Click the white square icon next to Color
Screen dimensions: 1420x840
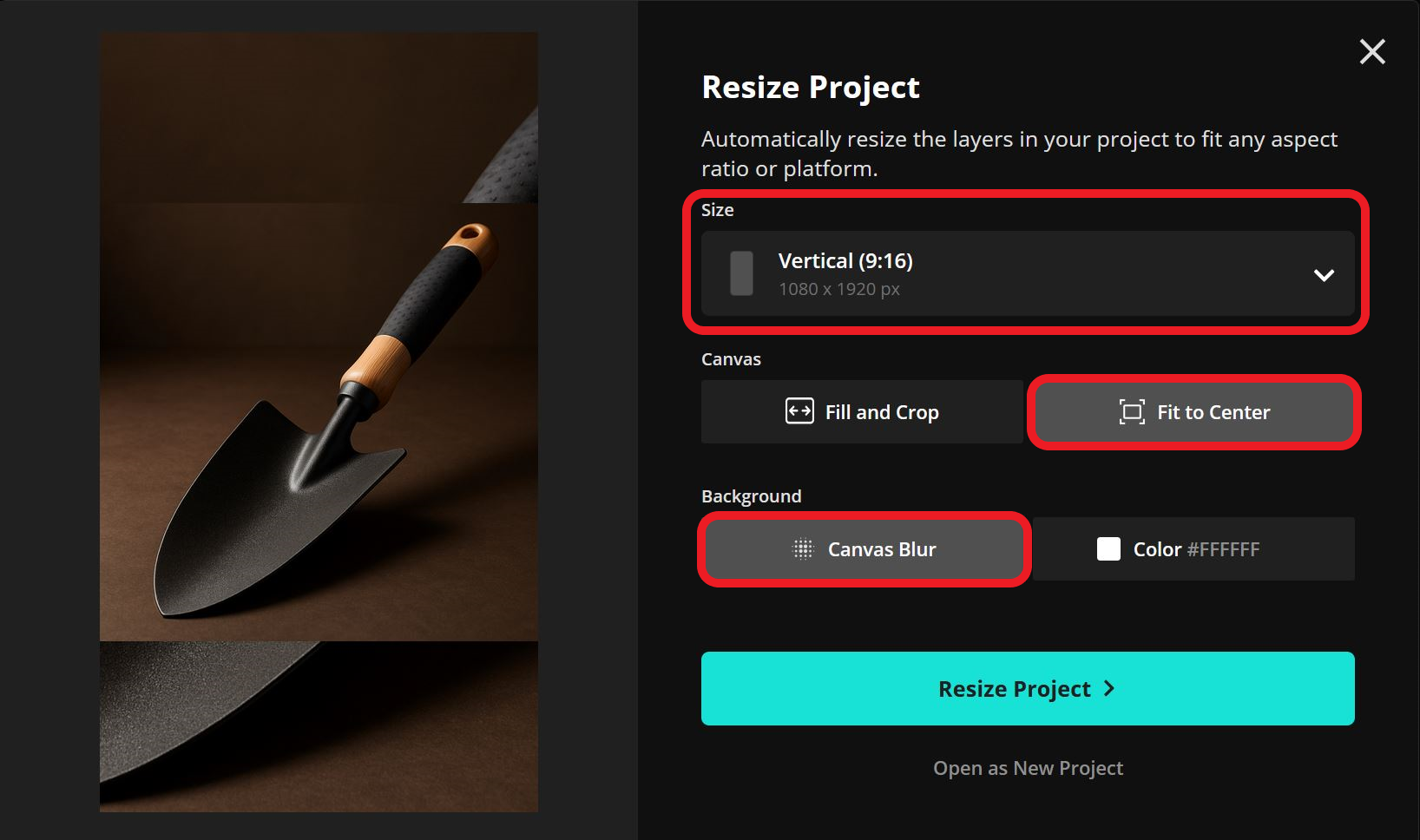[1108, 548]
